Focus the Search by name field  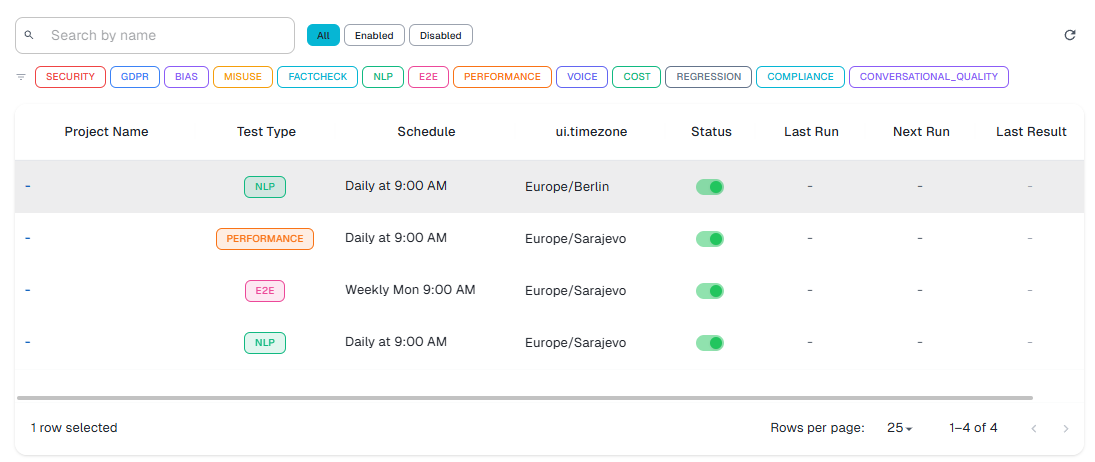(165, 35)
